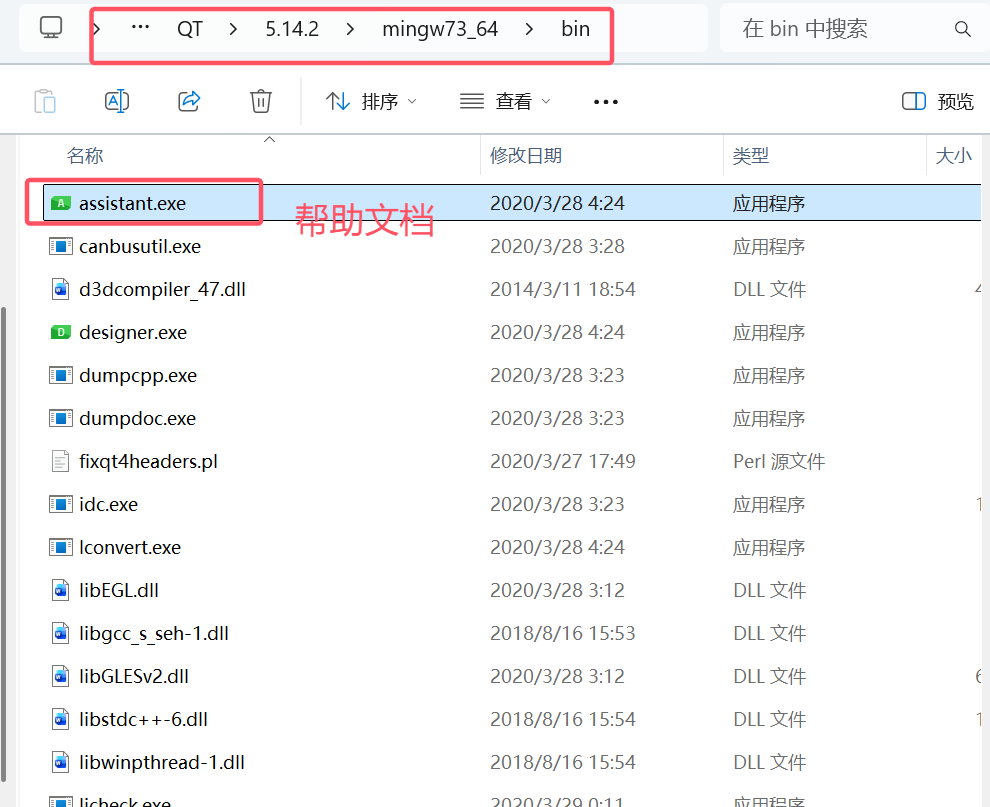990x807 pixels.
Task: Select the libgcc_s_seh-1.dll file icon
Action: 61,633
